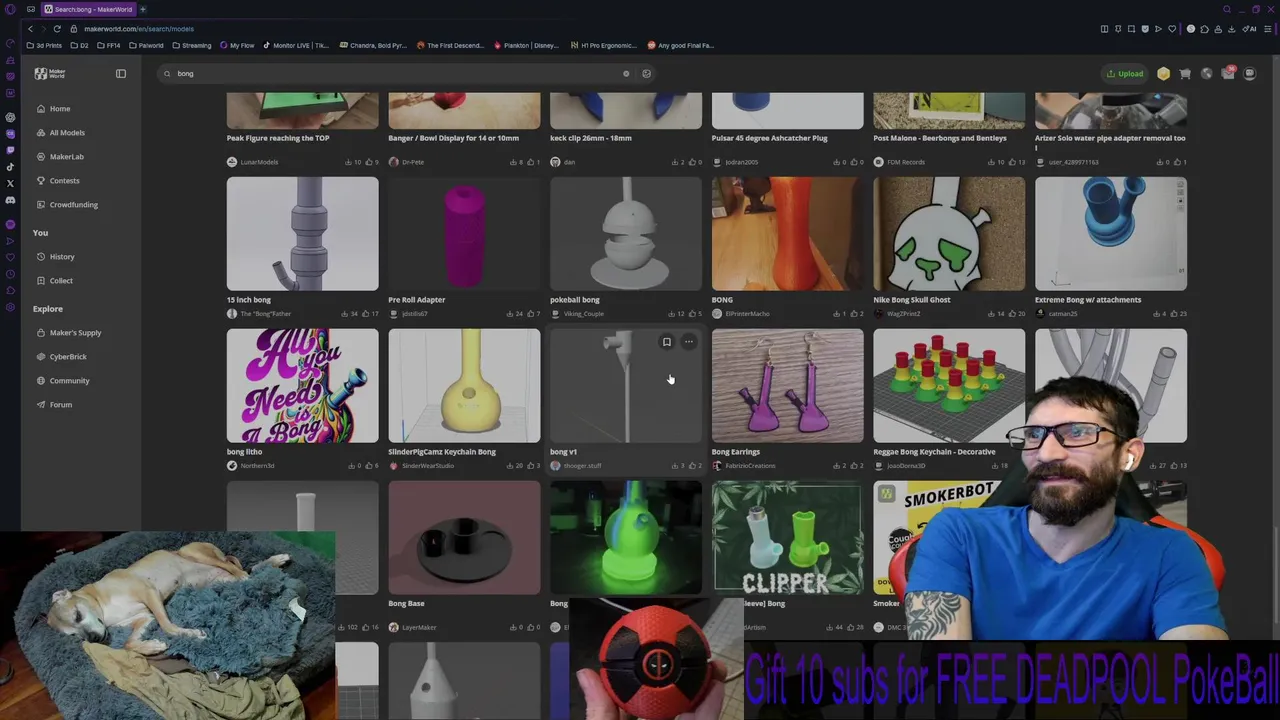Open the Streaming bookmark folder
Image resolution: width=1280 pixels, height=720 pixels.
pos(192,45)
